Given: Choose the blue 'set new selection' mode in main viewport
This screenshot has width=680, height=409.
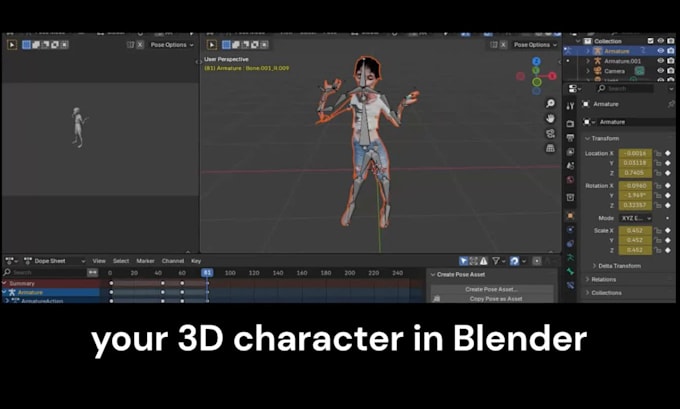Looking at the screenshot, I should tap(226, 45).
